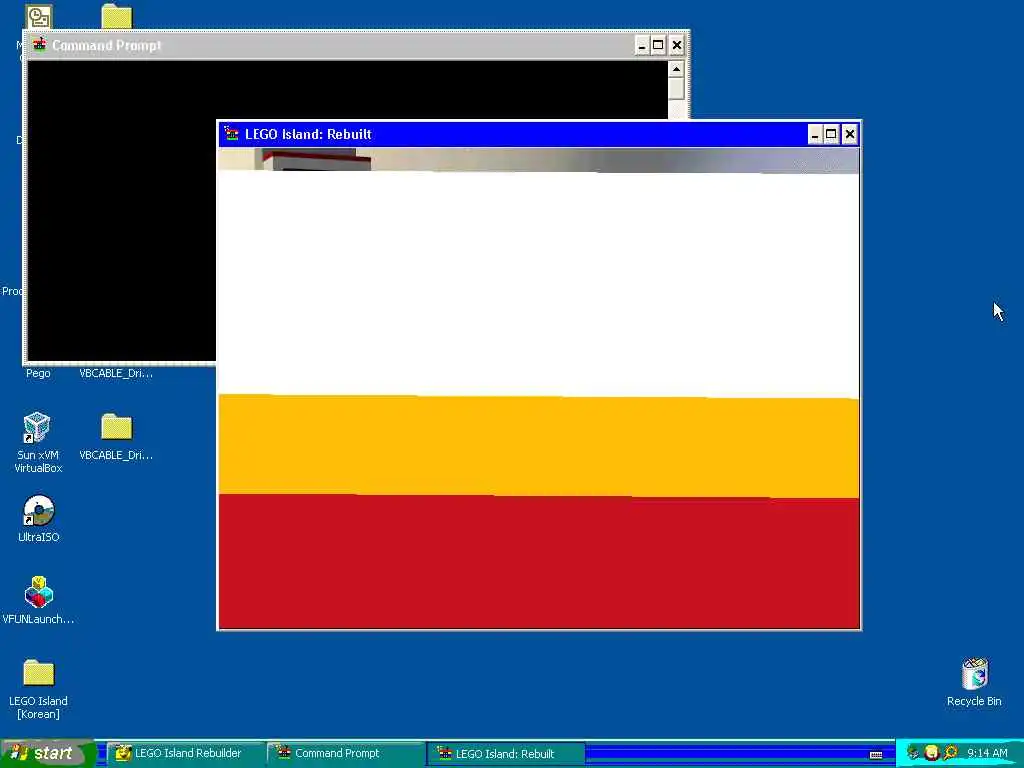This screenshot has width=1024, height=768.
Task: Open the Recycle Bin
Action: pos(974,682)
